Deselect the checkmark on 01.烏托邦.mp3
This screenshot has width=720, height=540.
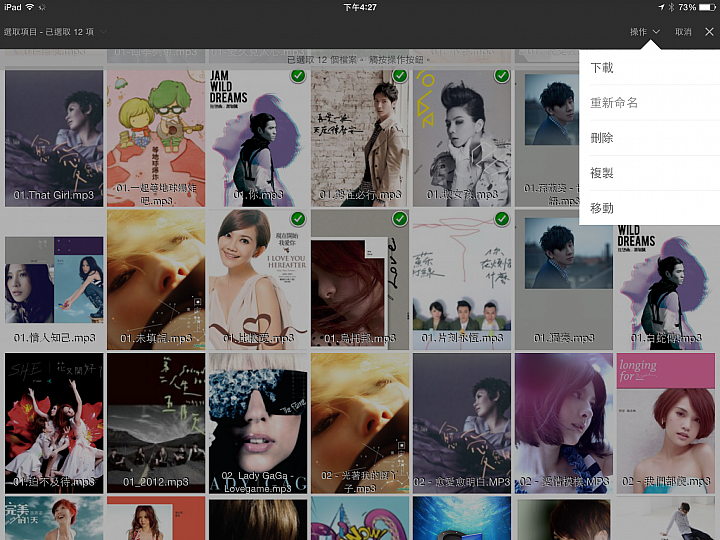click(x=400, y=219)
